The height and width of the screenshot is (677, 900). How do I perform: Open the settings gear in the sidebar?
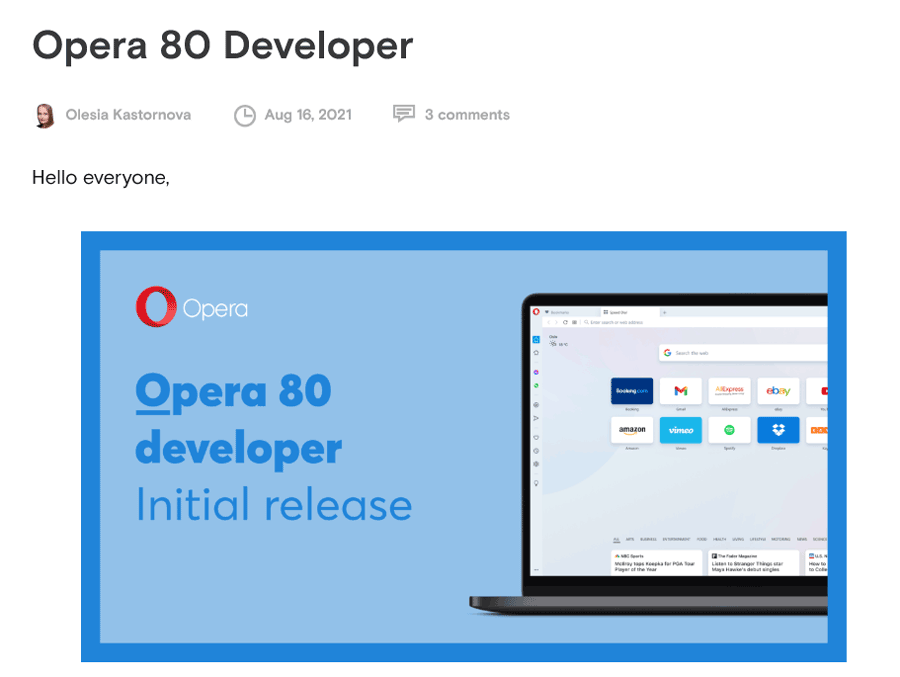click(x=535, y=465)
